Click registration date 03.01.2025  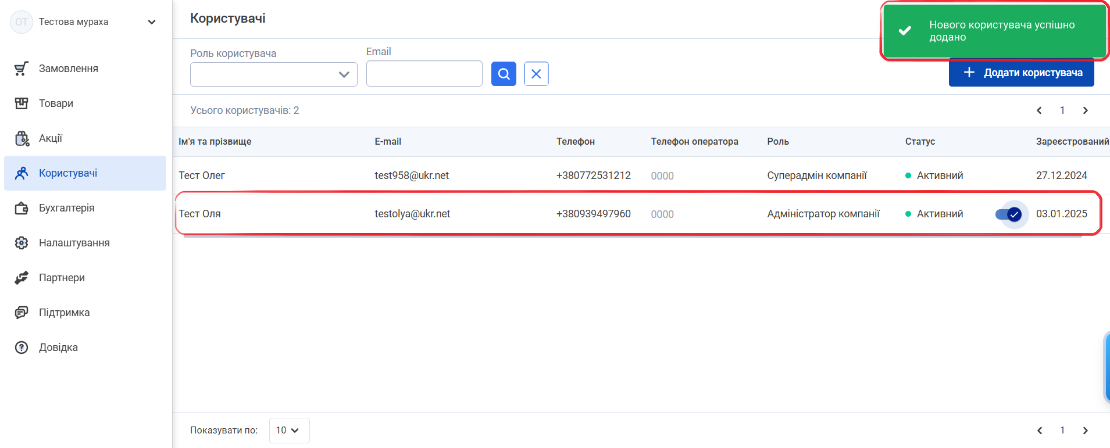tap(1061, 213)
